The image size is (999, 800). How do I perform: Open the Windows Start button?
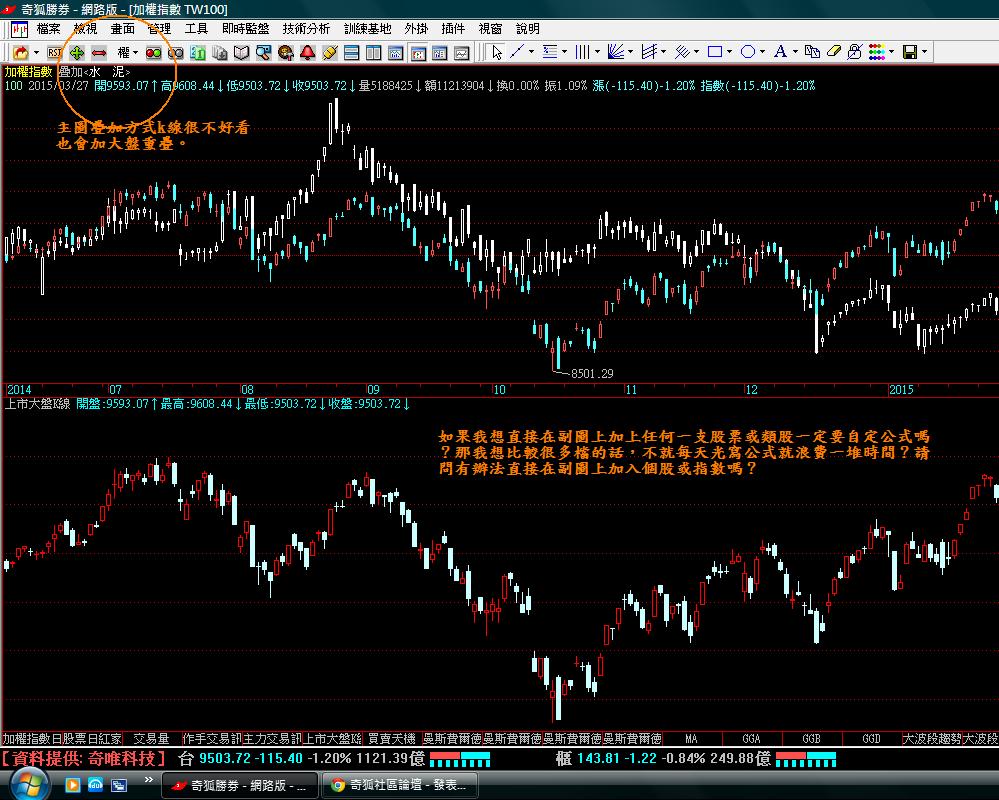(x=25, y=784)
